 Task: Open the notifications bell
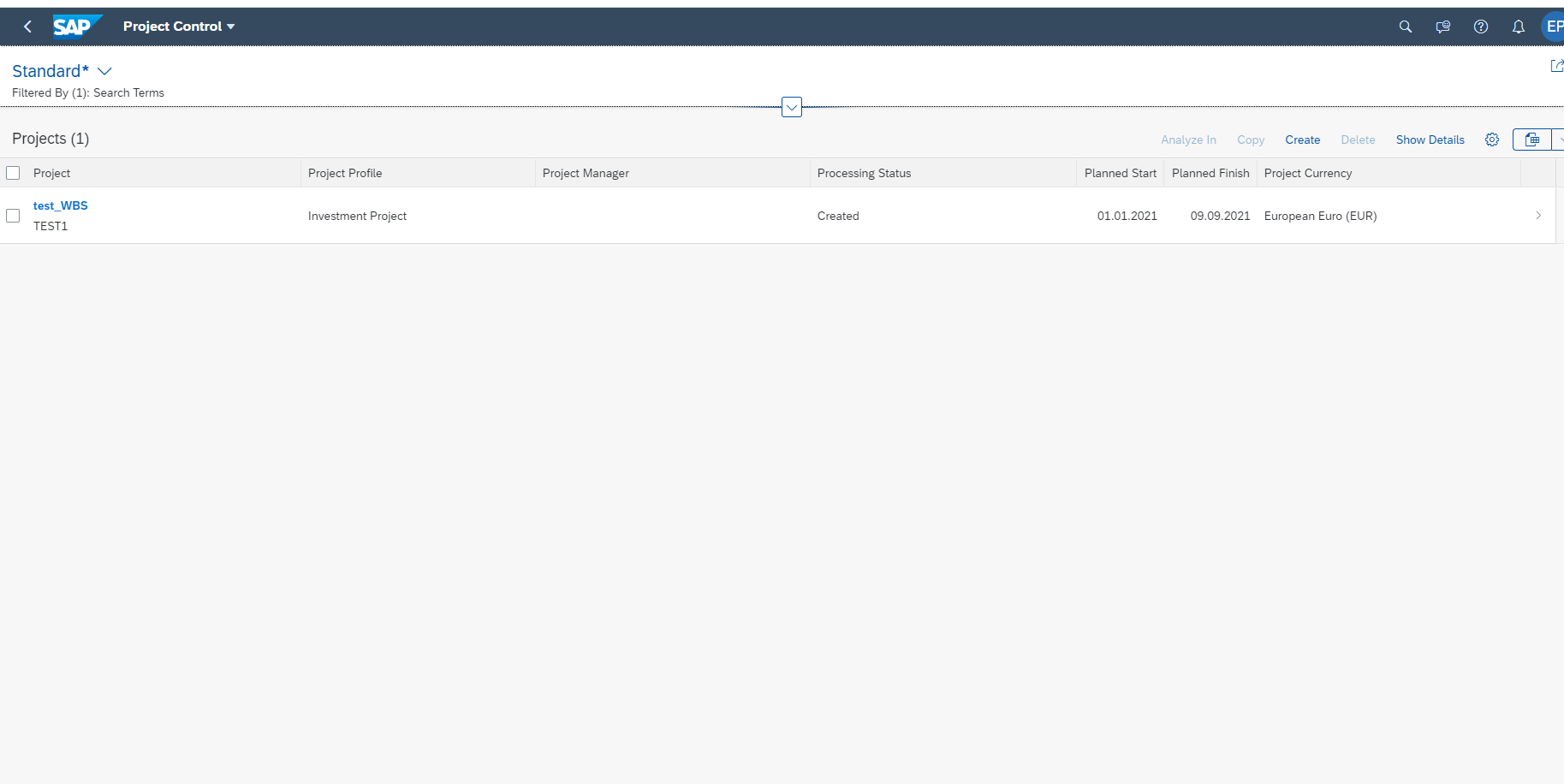click(1519, 27)
